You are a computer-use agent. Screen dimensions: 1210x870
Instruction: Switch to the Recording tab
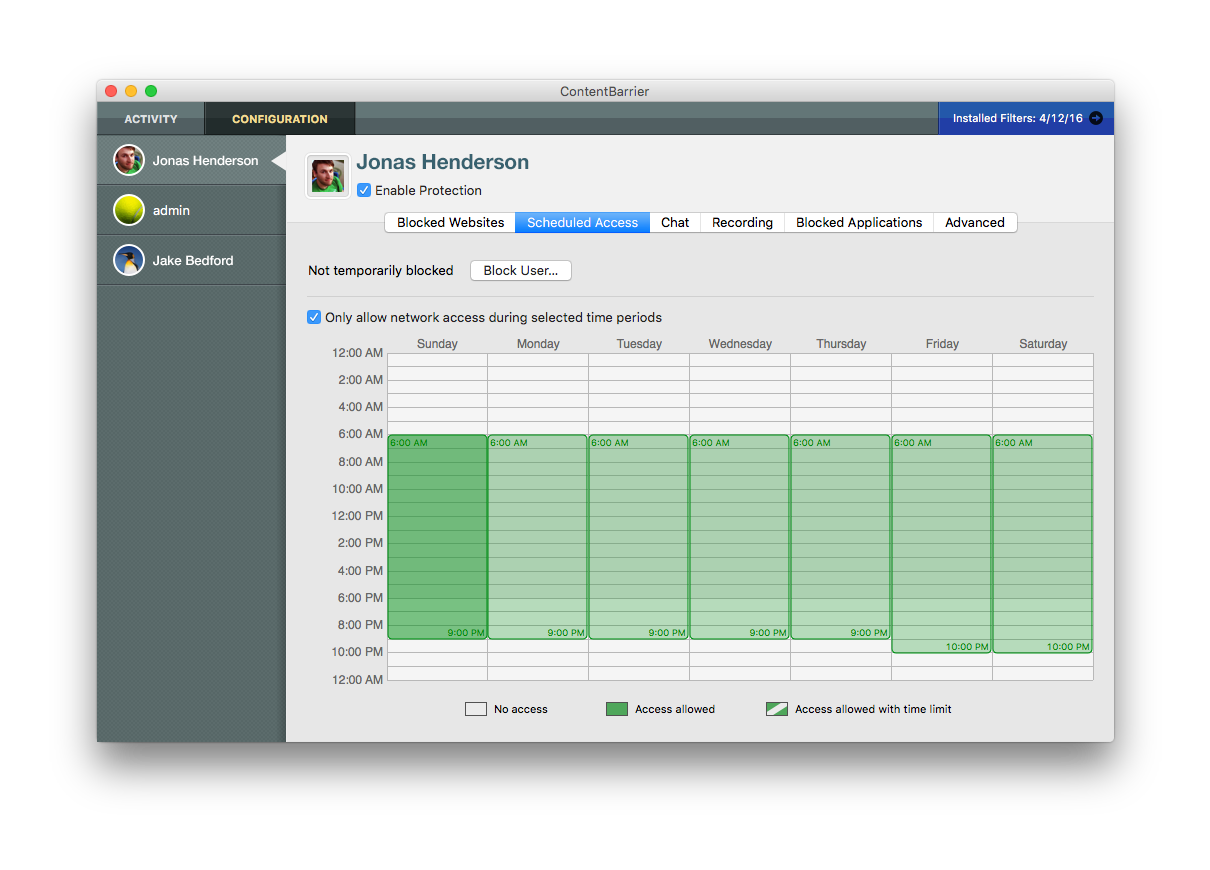[x=742, y=222]
